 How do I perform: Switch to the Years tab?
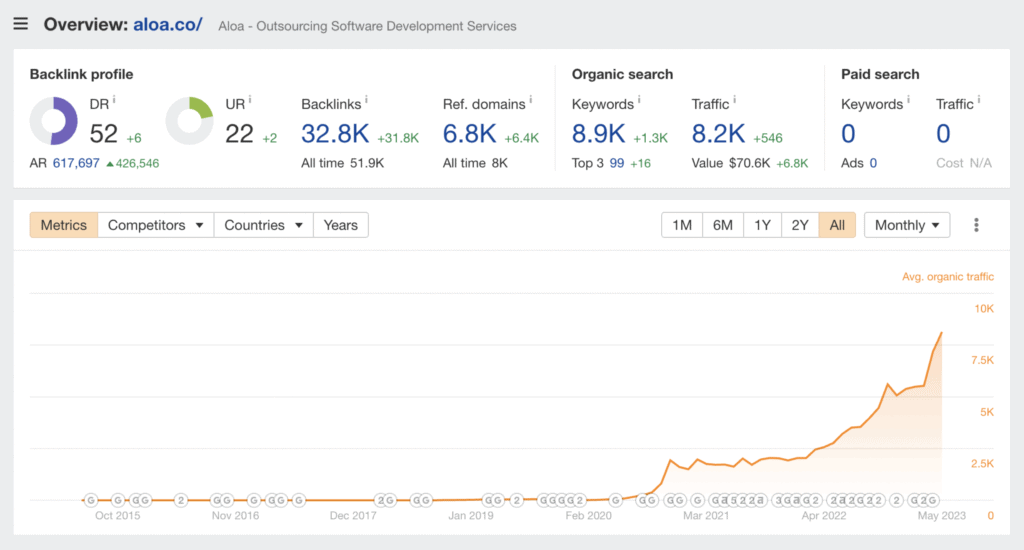click(x=341, y=225)
